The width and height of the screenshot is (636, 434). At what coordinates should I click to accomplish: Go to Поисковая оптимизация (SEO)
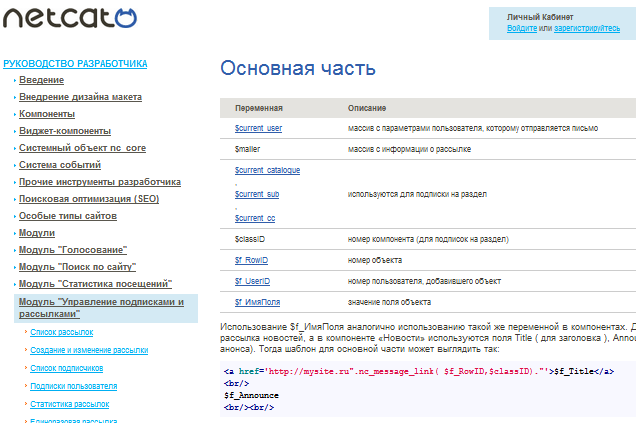point(88,199)
